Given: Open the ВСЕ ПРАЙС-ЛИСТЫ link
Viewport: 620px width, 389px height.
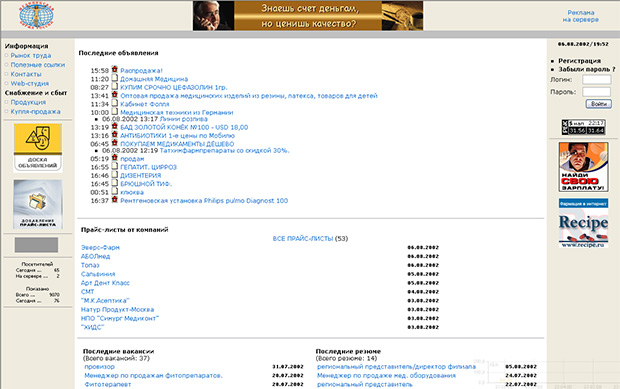Looking at the screenshot, I should (302, 238).
